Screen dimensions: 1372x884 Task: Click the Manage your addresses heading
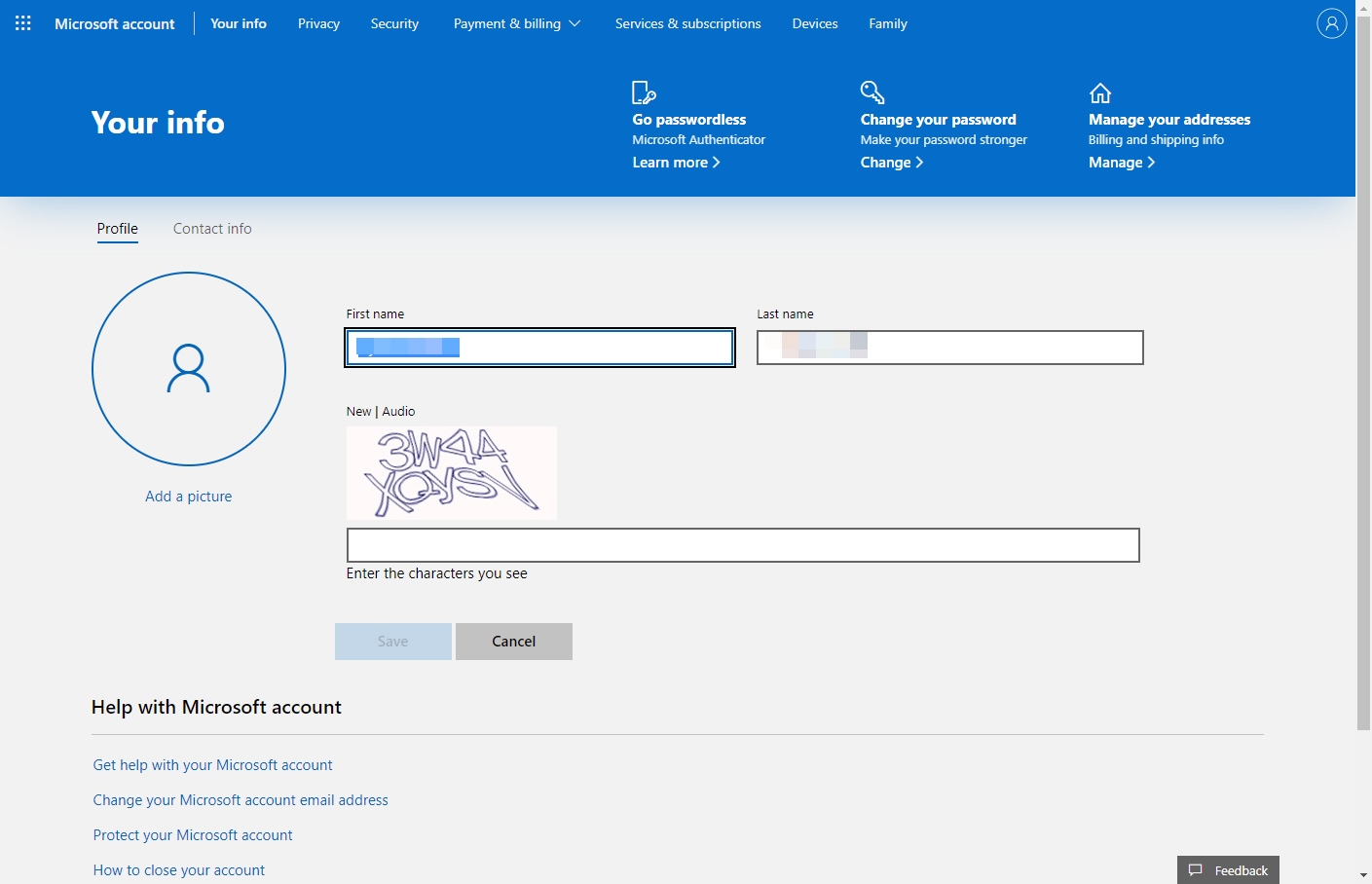[1169, 120]
